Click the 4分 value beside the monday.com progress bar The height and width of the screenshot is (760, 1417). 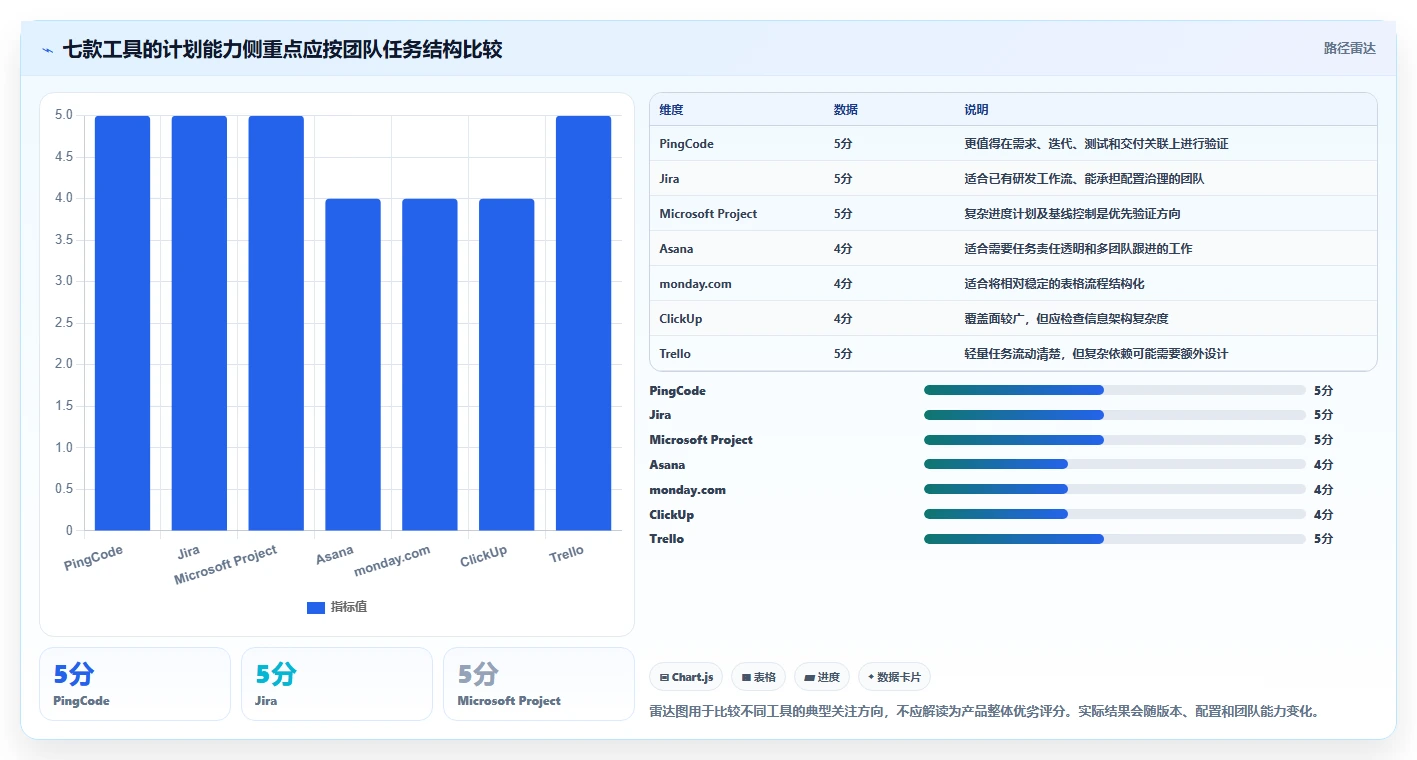pyautogui.click(x=1323, y=490)
